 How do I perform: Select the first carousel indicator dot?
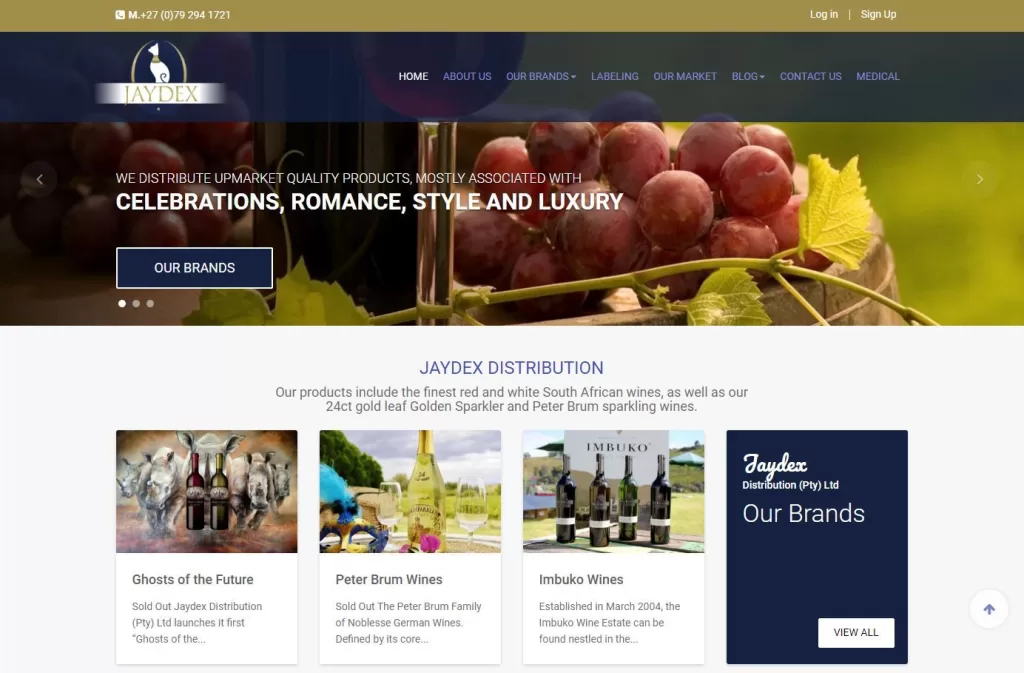(122, 304)
